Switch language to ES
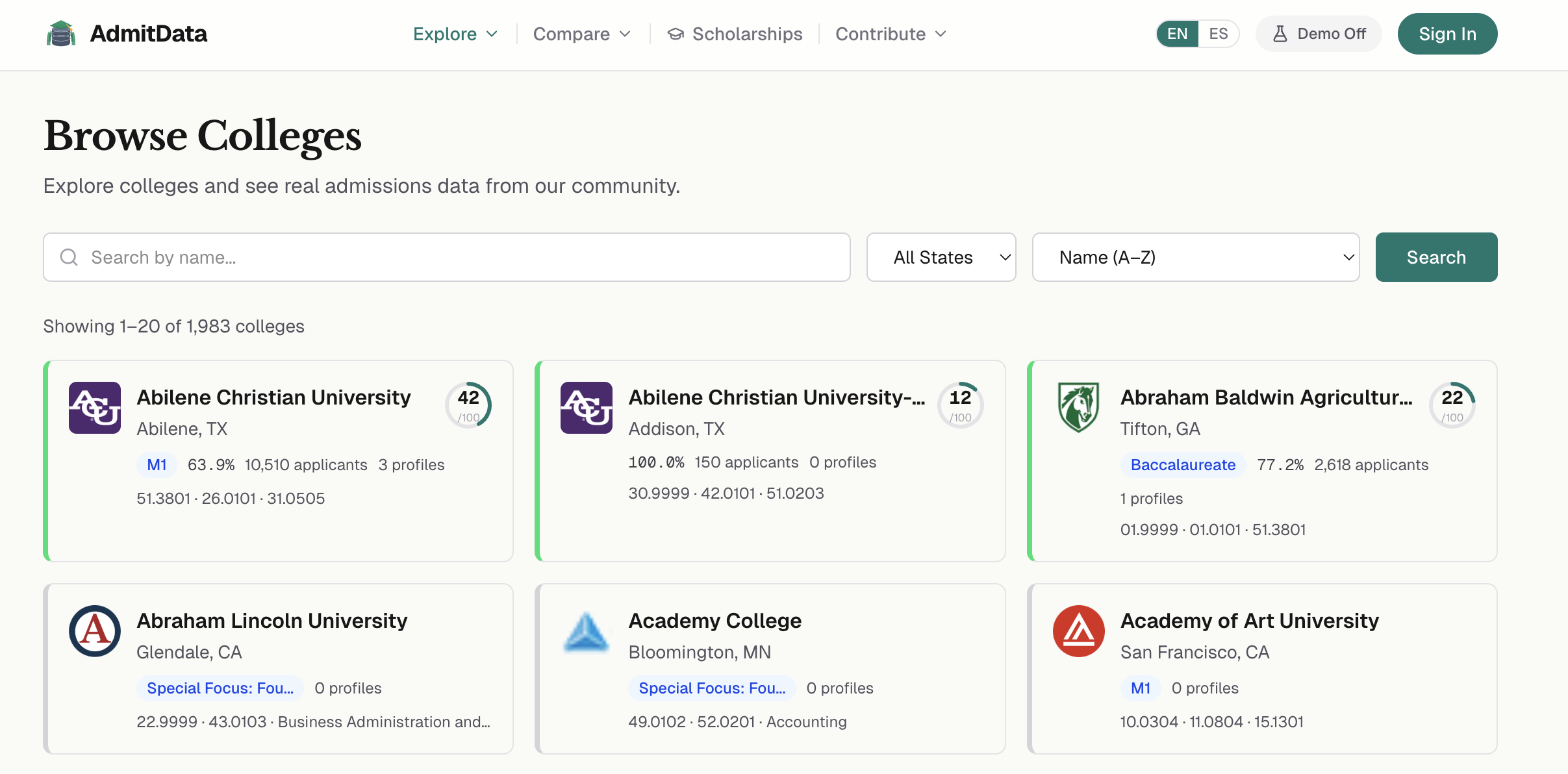Screen dimensions: 1568x774 click(1218, 34)
